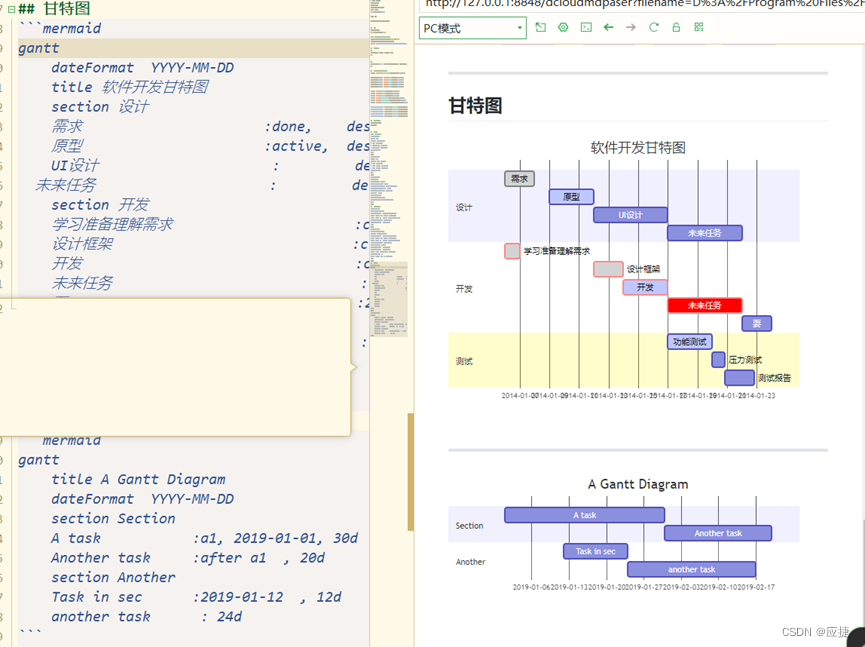Click the "学习准备理解需求" line in the editor
The height and width of the screenshot is (647, 865).
[x=113, y=224]
